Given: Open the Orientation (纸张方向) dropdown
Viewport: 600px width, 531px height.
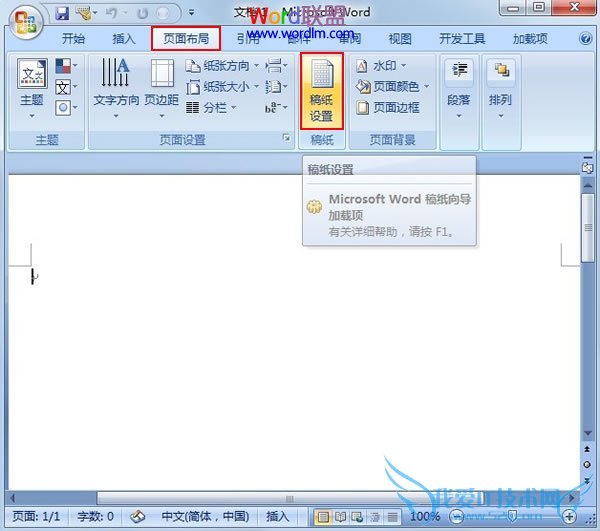Looking at the screenshot, I should click(222, 66).
